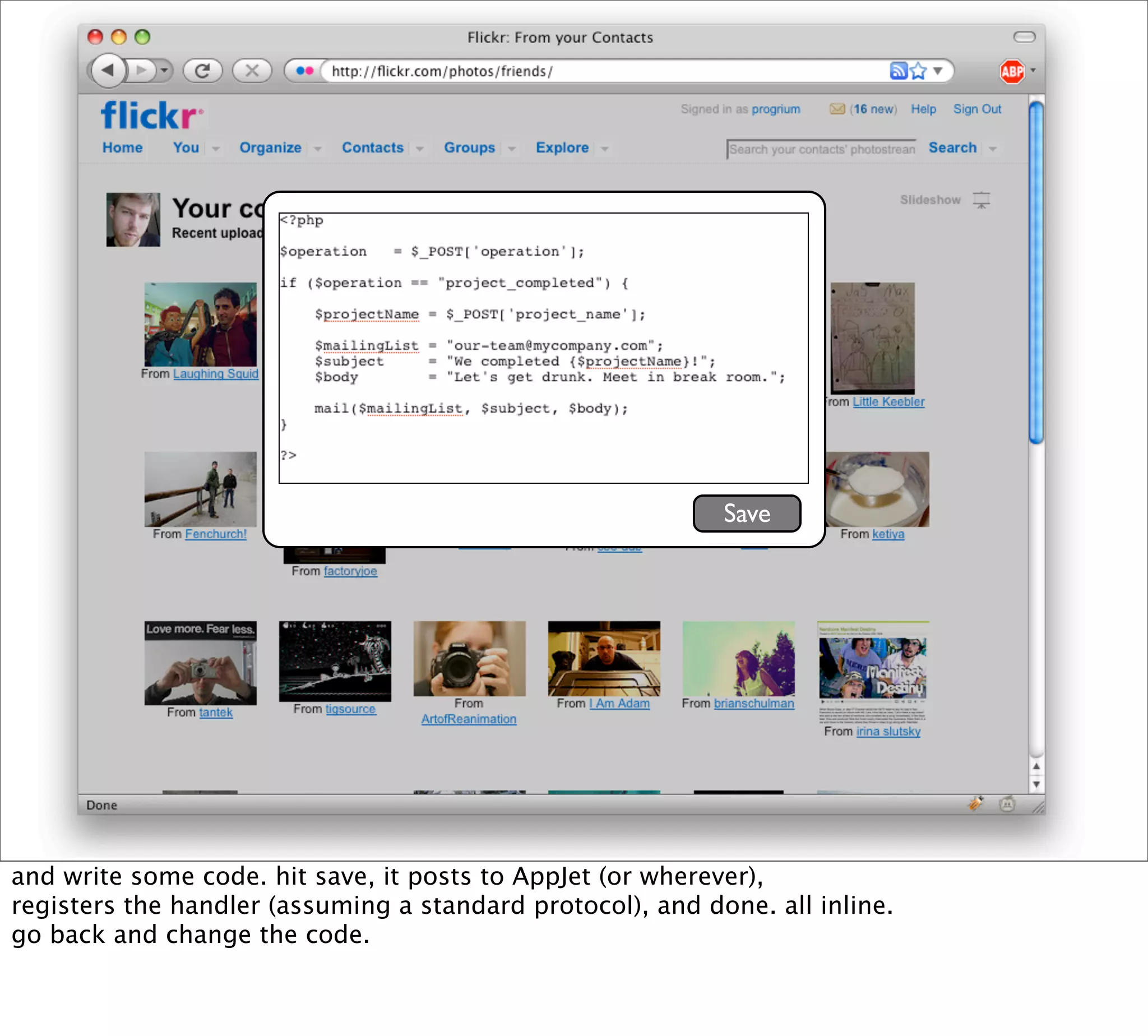Expand the Contacts dropdown arrow
The image size is (1148, 1036).
[x=420, y=149]
